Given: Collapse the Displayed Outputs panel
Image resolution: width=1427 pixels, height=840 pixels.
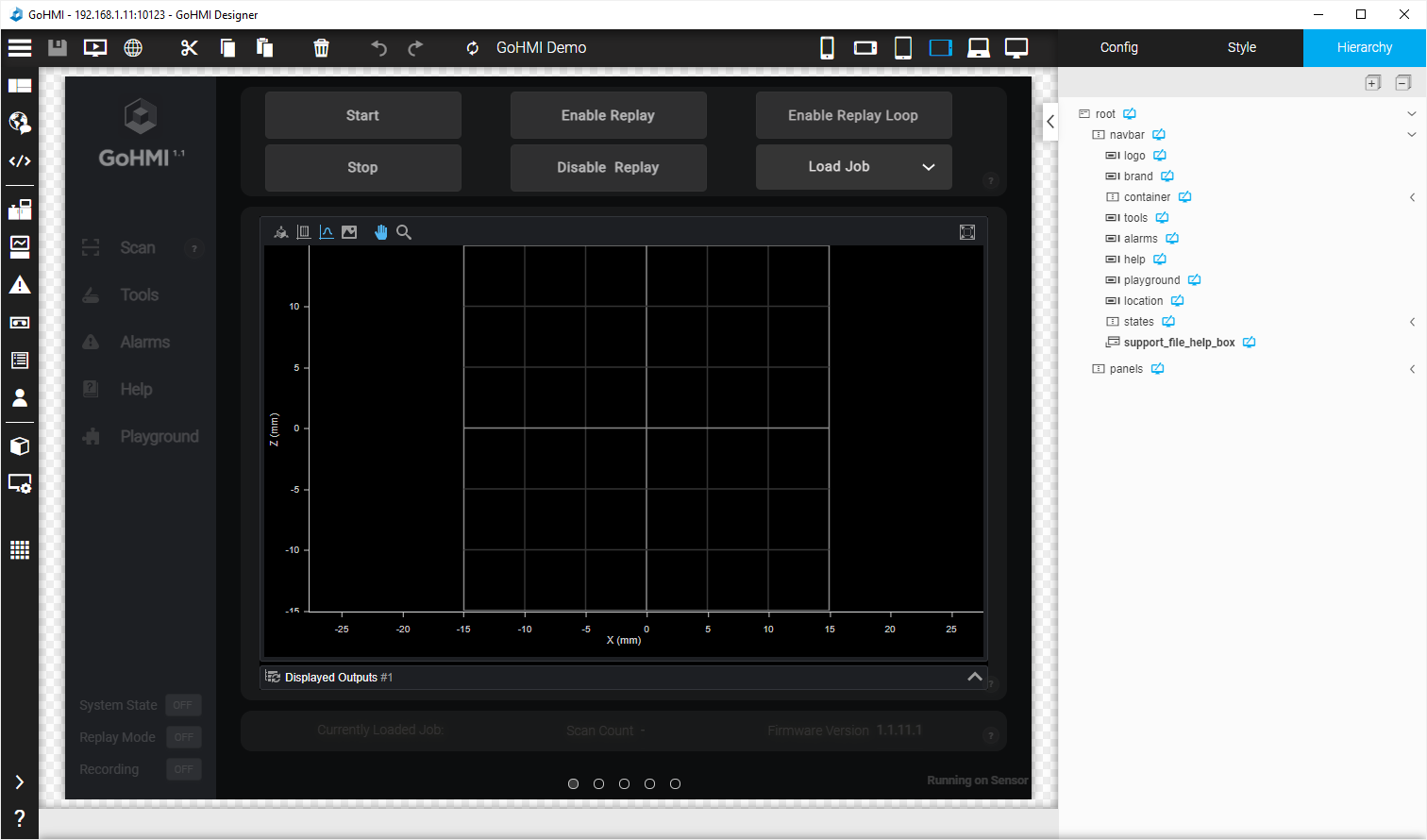Looking at the screenshot, I should [975, 677].
